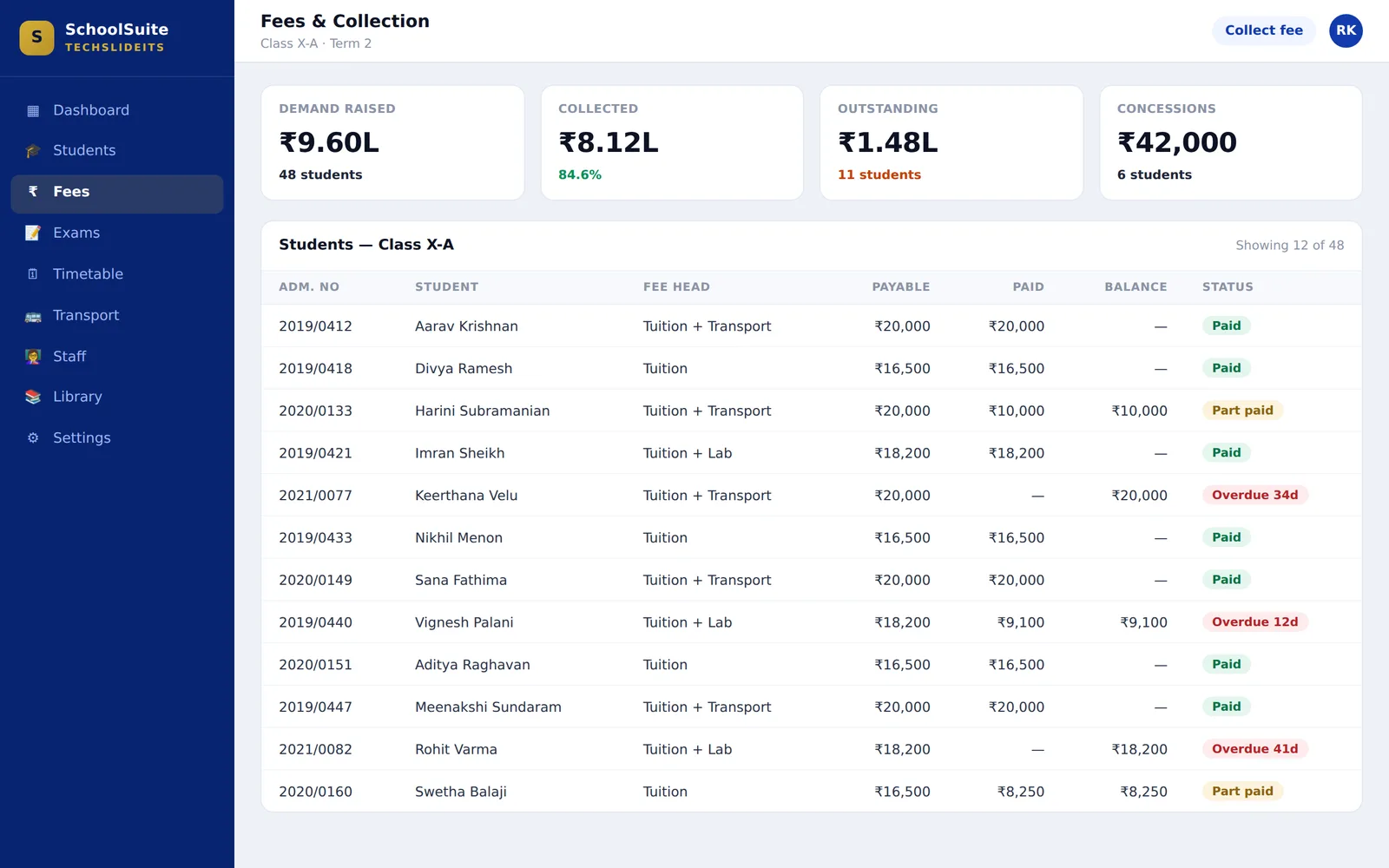Click the Students graduation cap icon

(33, 151)
